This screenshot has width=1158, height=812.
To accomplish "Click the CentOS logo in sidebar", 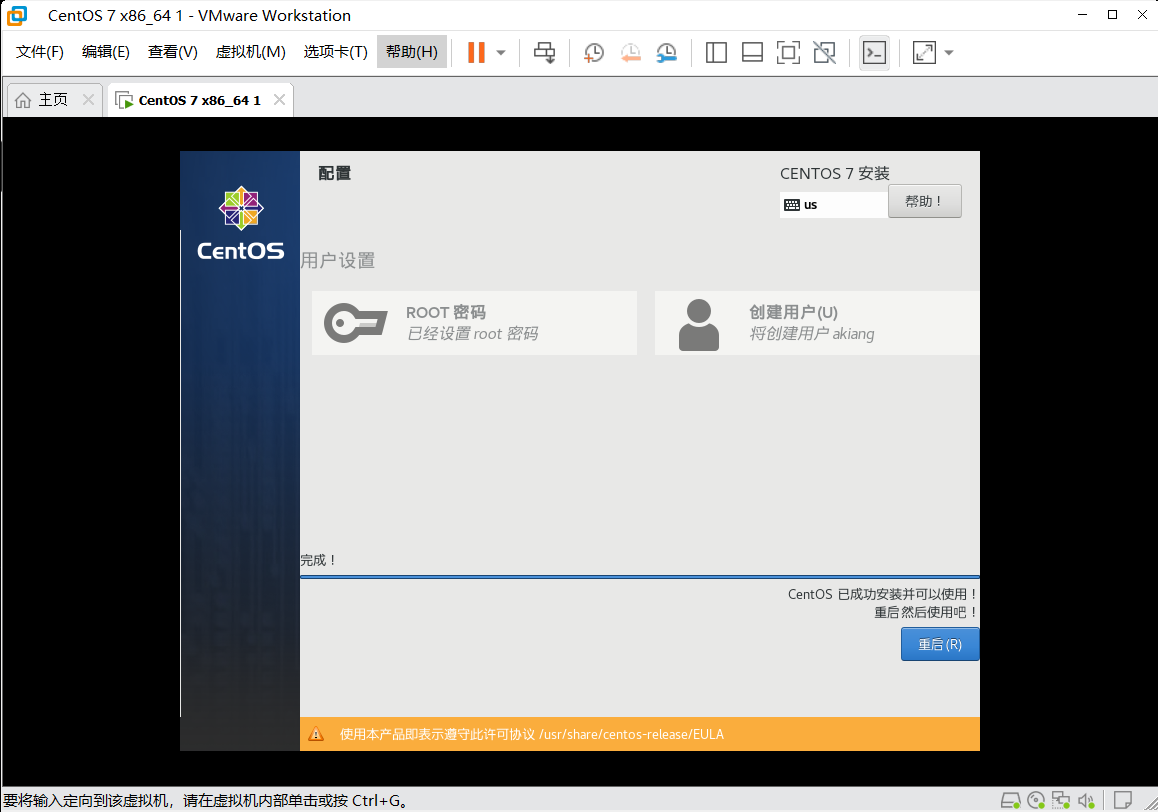I will pyautogui.click(x=241, y=223).
